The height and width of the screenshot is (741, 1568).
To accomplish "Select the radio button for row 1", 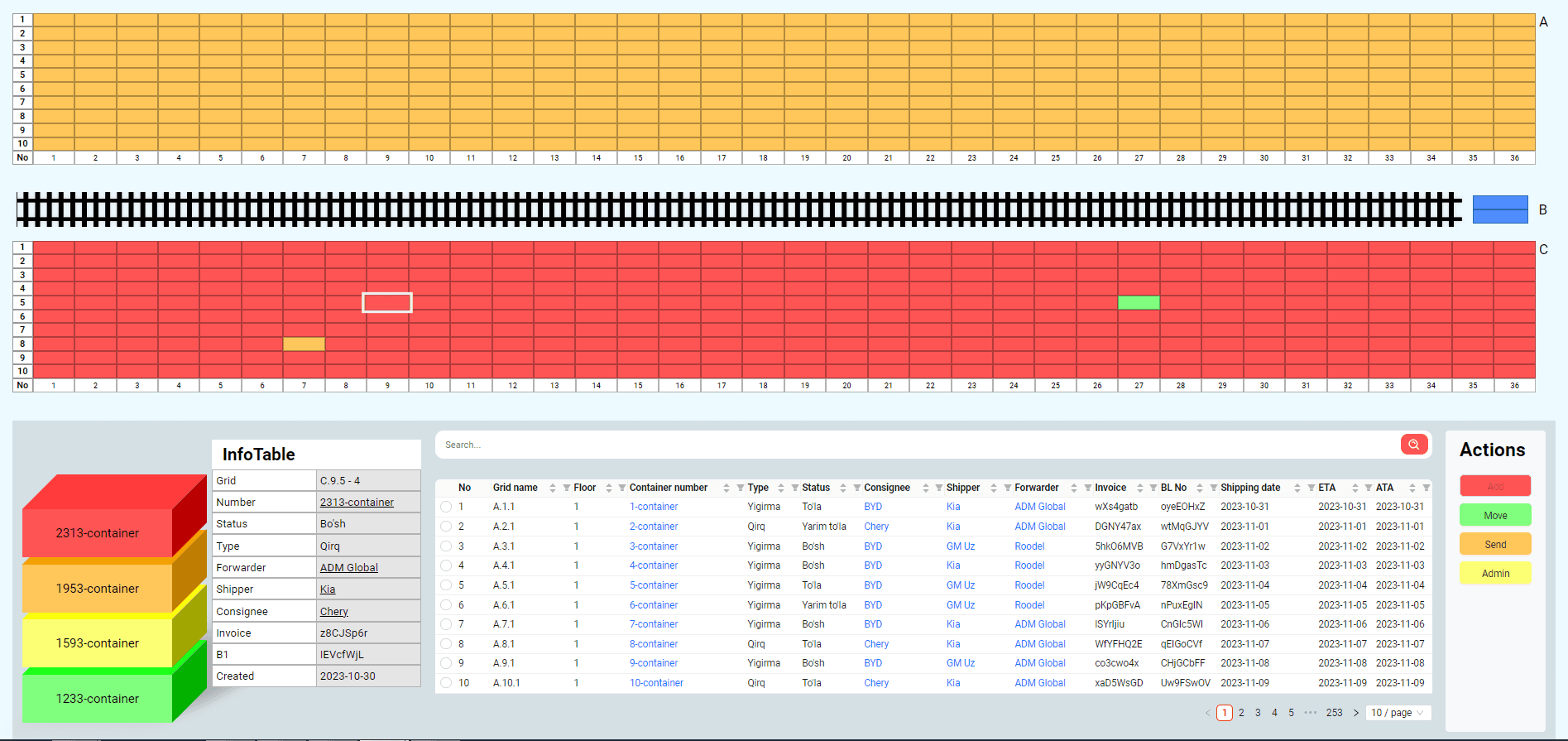I will click(446, 507).
